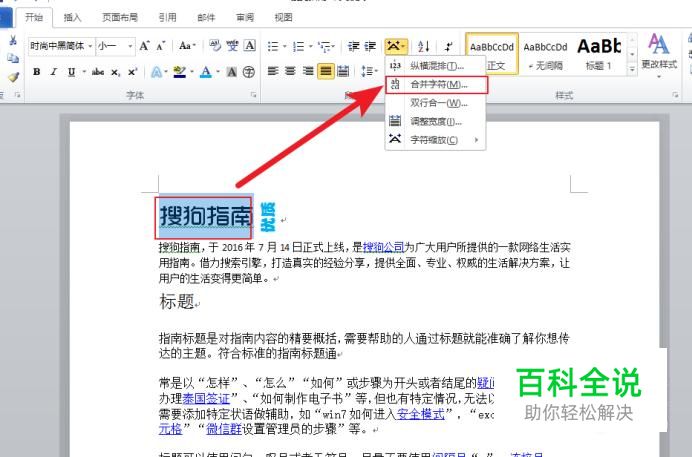Open underline style dropdown arrow
692x457 pixels.
(x=84, y=72)
